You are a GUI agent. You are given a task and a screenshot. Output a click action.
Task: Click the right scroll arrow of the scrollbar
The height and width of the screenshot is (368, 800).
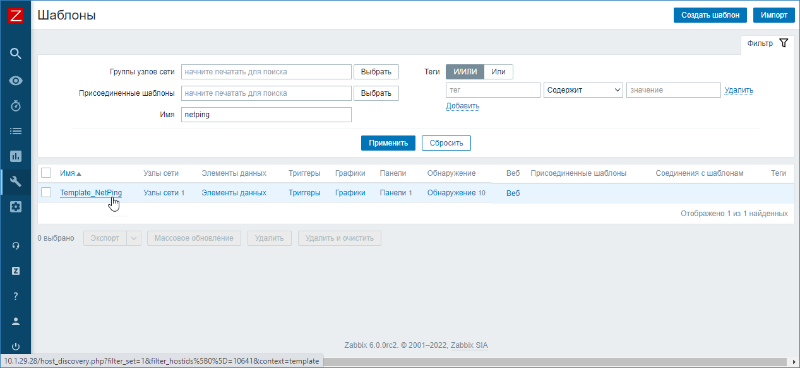[794, 361]
